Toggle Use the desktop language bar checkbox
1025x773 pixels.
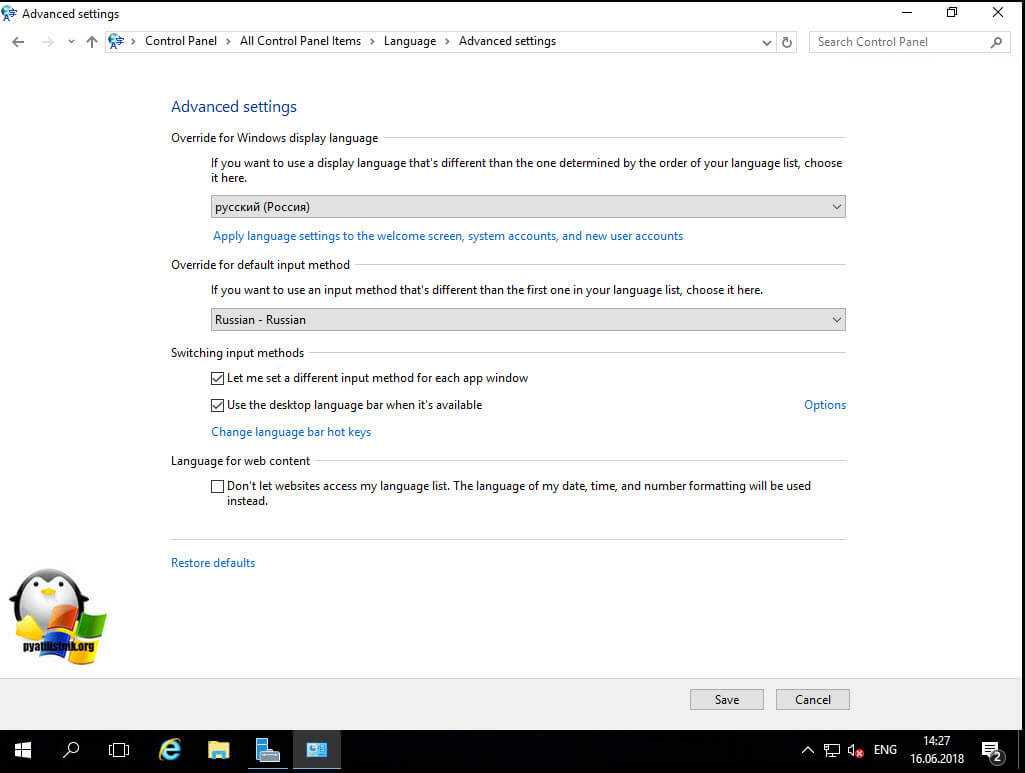coord(218,406)
